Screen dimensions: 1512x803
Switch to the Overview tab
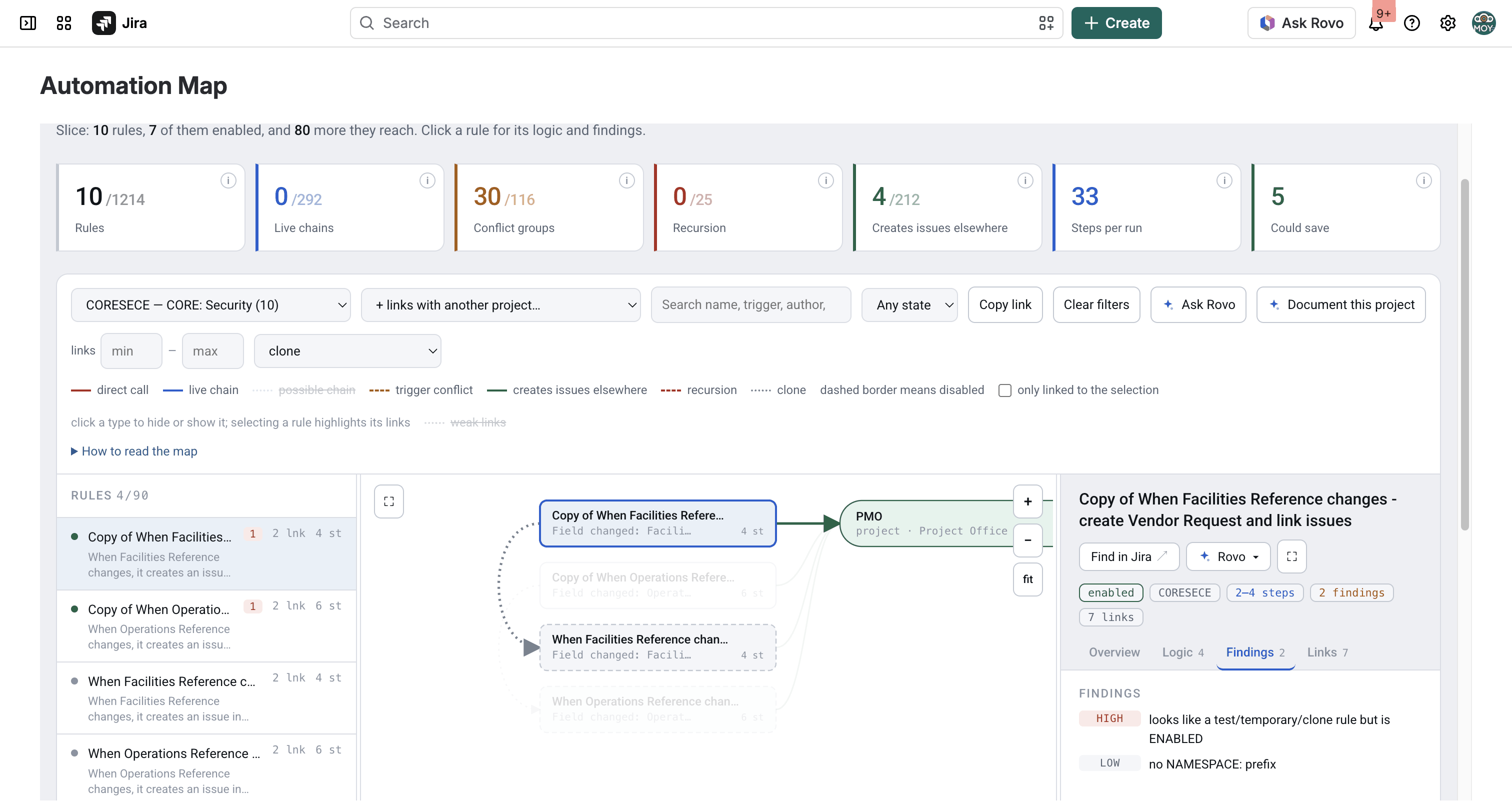click(x=1114, y=652)
